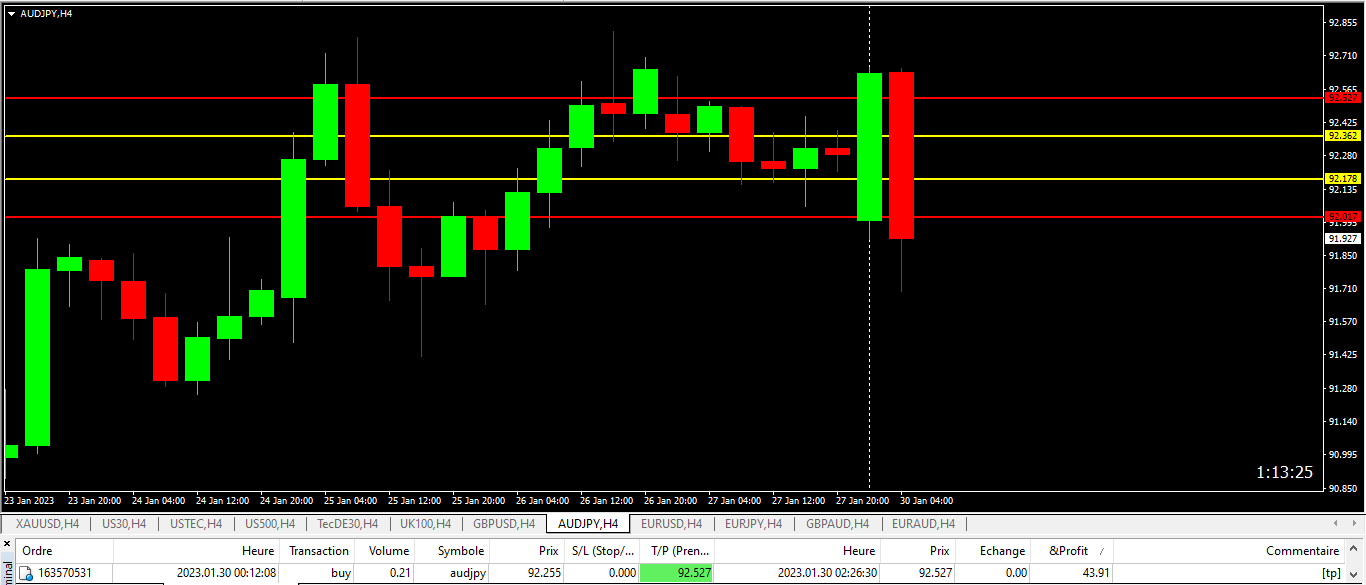
Task: Sort by Transaction column header
Action: pos(318,551)
